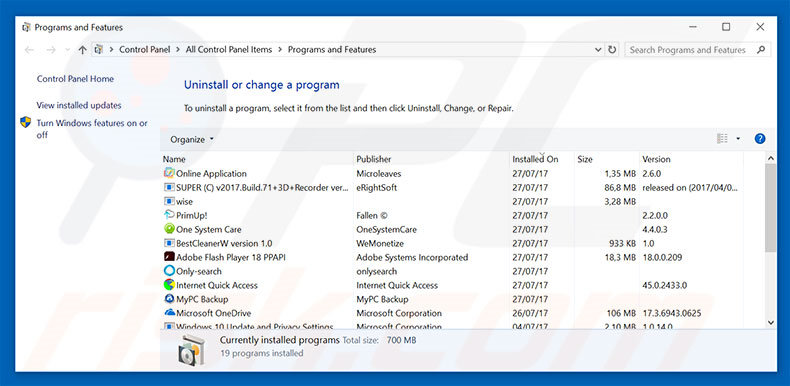Screen dimensions: 790x386
Task: Click the Internet Quick Access icon
Action: click(x=169, y=285)
